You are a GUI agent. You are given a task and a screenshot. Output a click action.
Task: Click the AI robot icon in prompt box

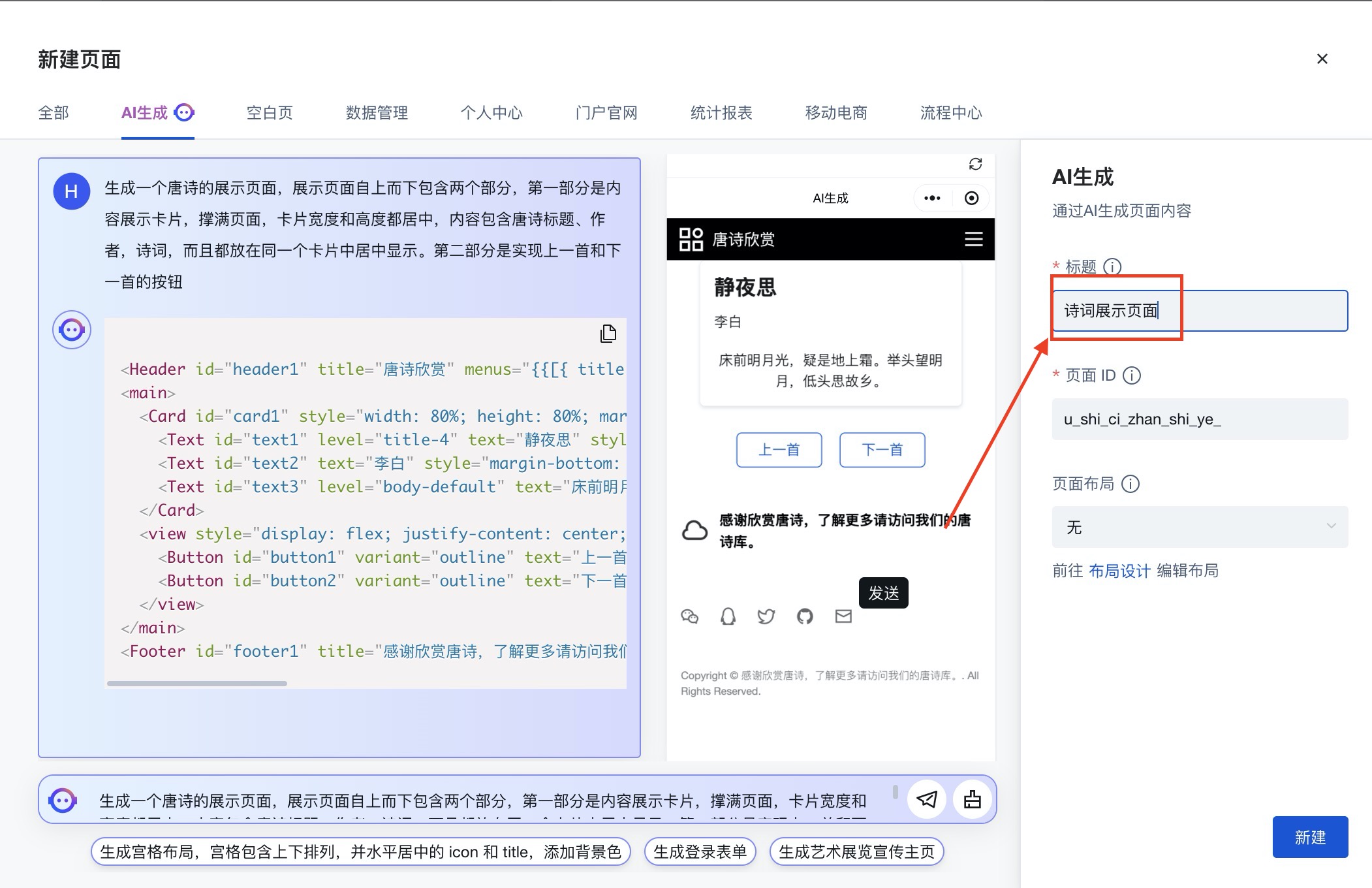click(x=63, y=800)
